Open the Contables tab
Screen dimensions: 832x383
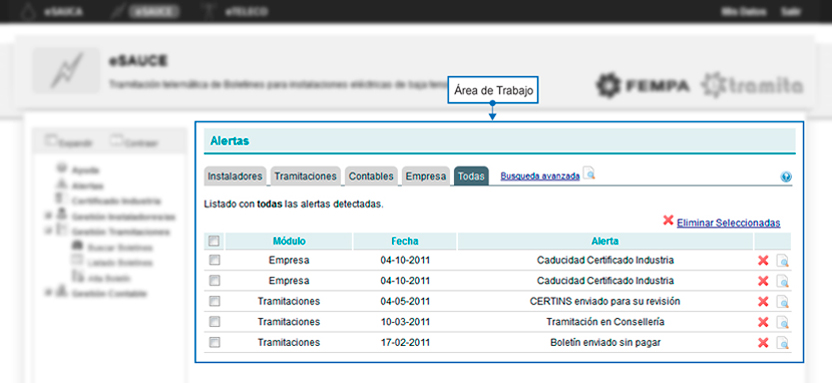pyautogui.click(x=371, y=176)
